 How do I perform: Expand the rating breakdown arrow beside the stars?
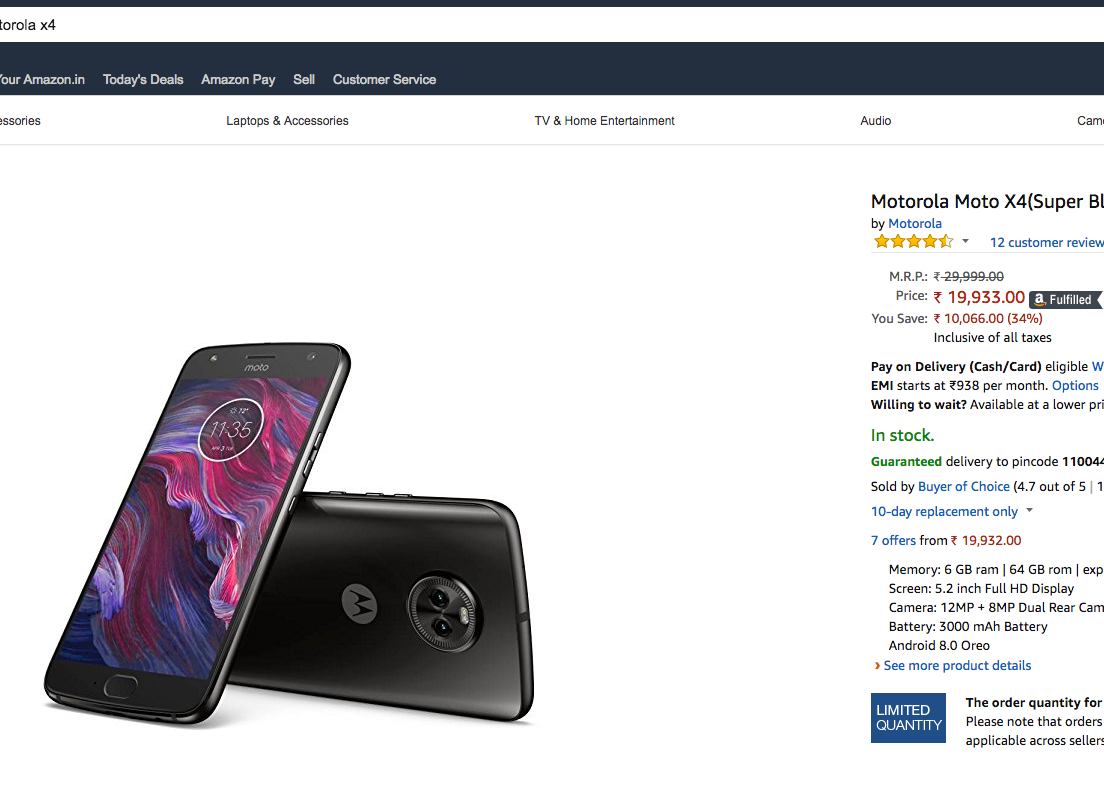click(965, 242)
